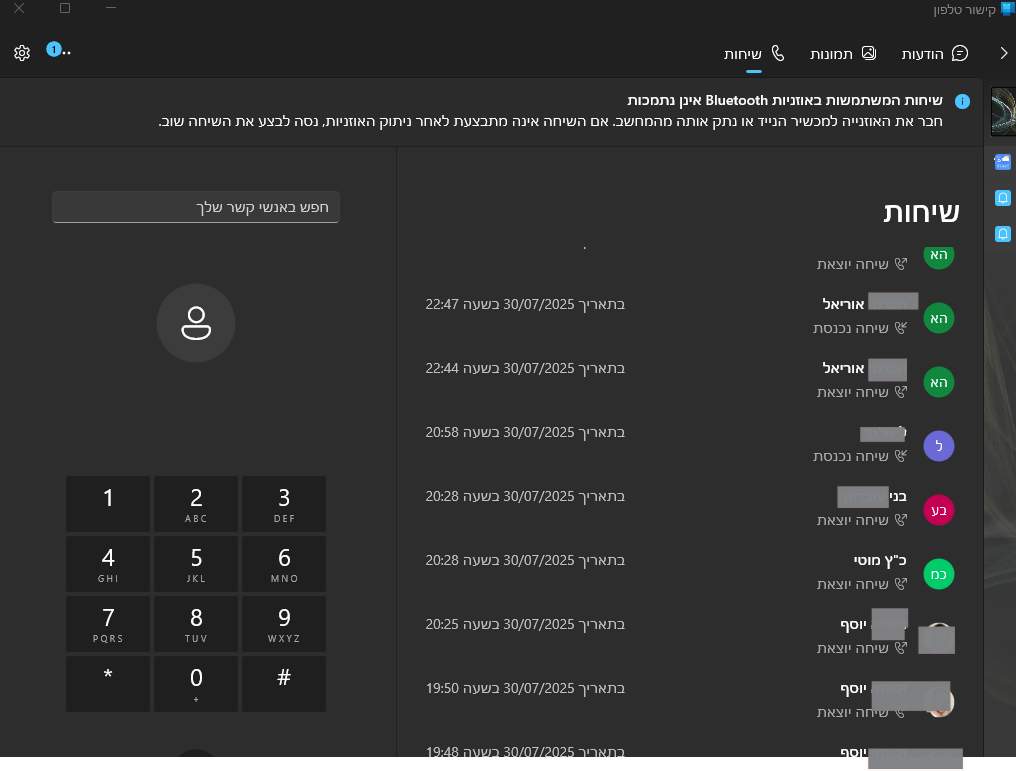This screenshot has width=1016, height=771.
Task: Click the green כמ contact avatar
Action: click(938, 573)
